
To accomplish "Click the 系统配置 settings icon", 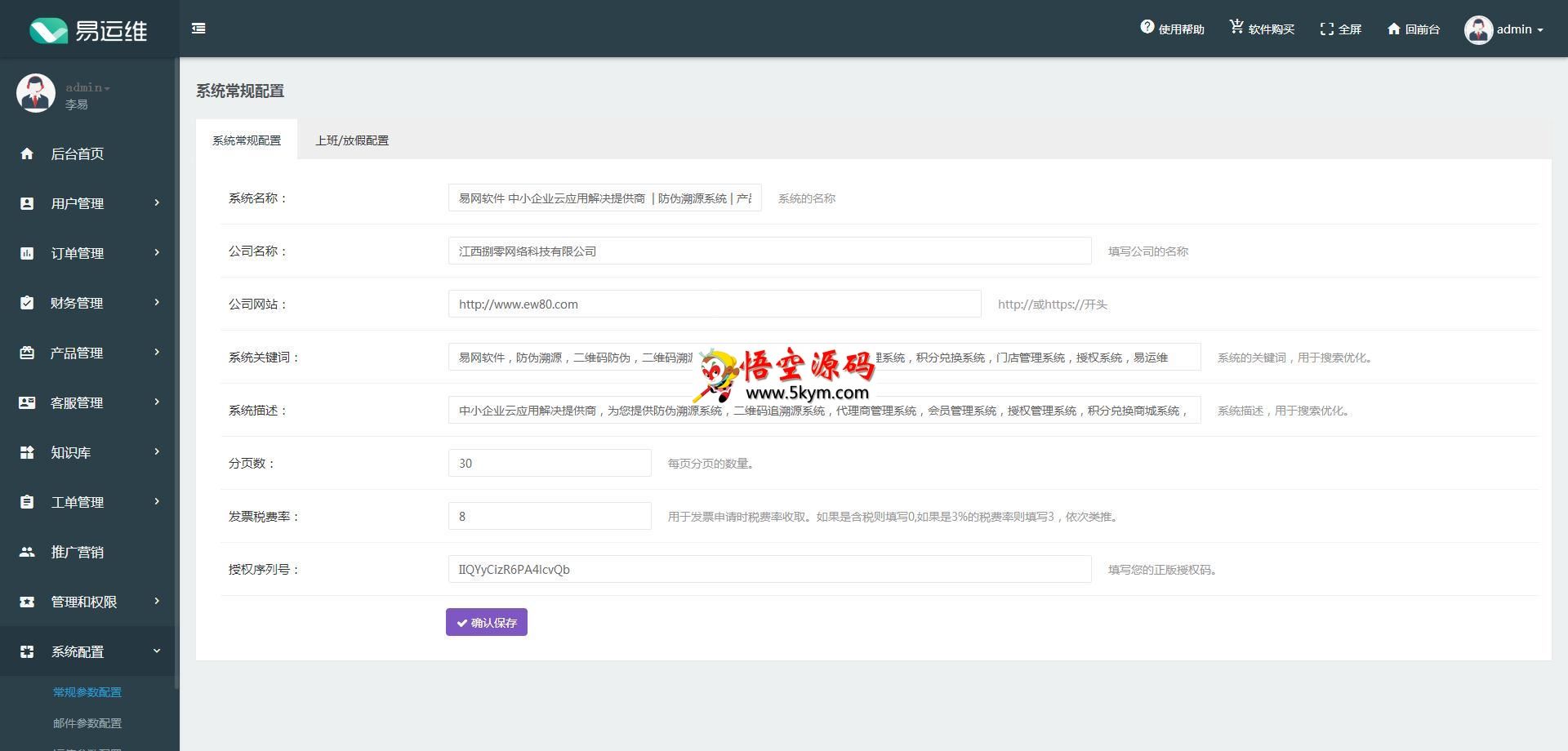I will tap(27, 651).
